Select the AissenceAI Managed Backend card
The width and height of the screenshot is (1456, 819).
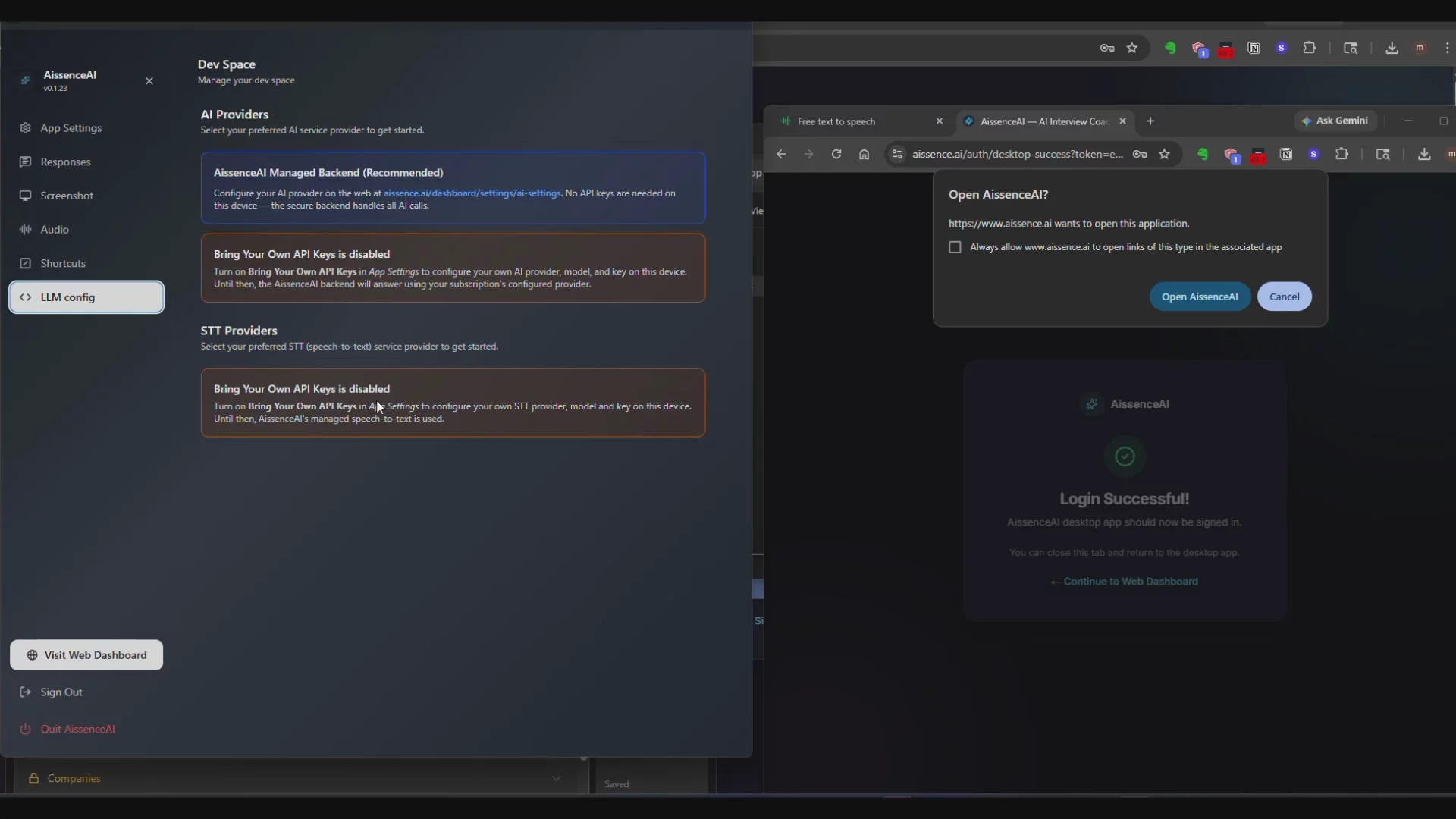[453, 188]
